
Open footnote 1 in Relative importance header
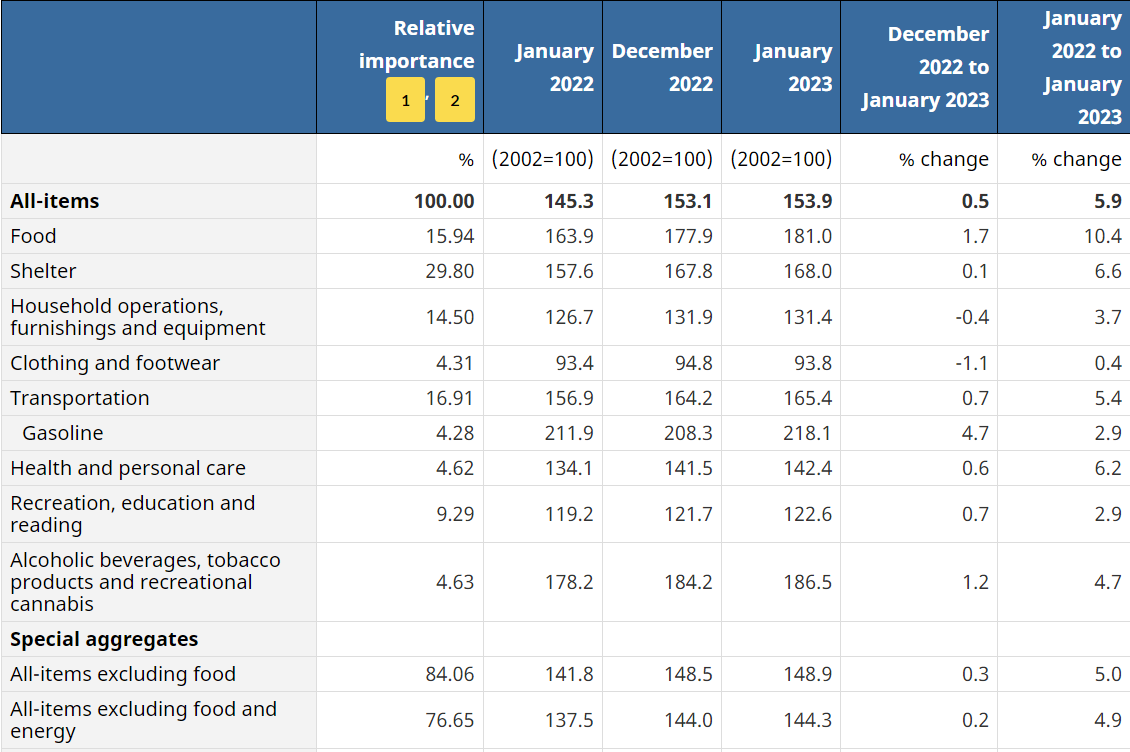click(405, 99)
